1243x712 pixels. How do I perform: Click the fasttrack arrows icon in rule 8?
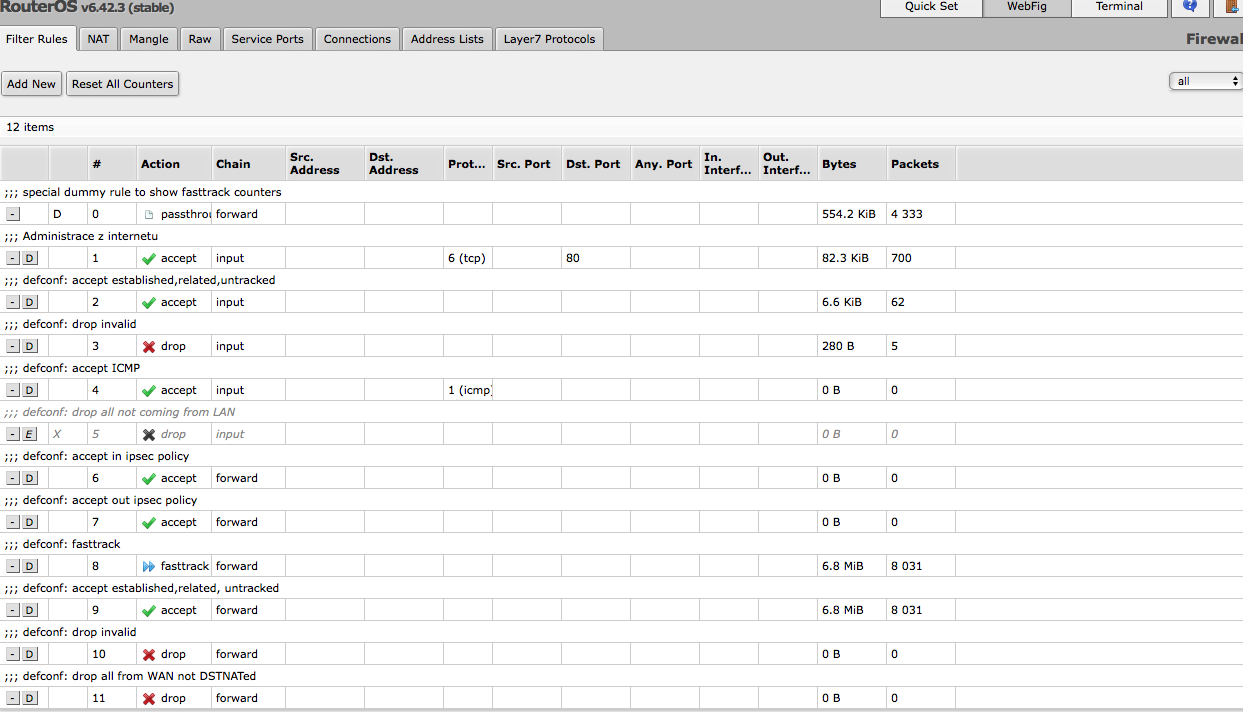coord(149,566)
